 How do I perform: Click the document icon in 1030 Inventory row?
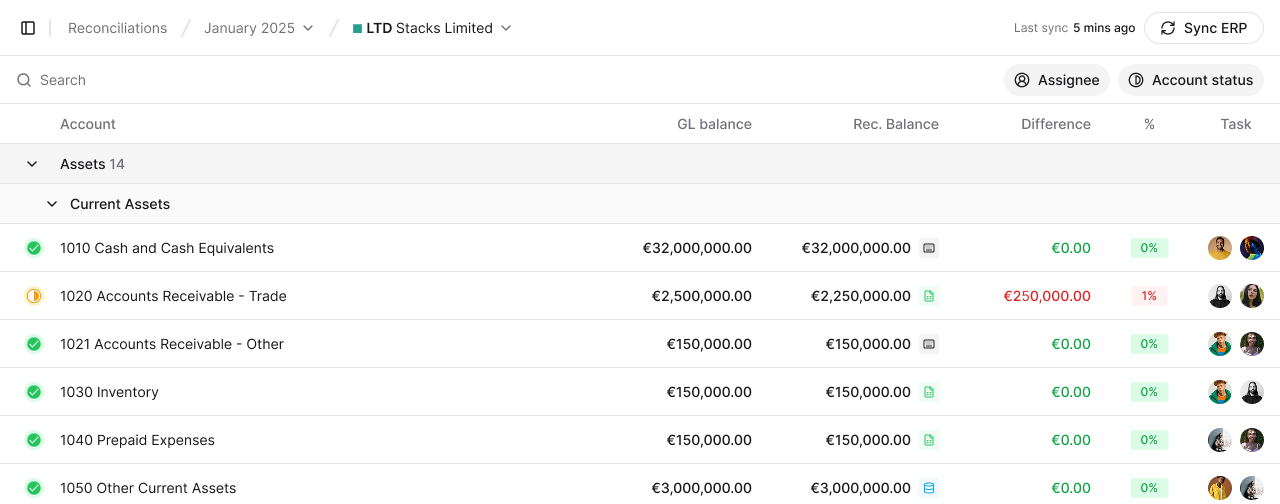coord(929,392)
